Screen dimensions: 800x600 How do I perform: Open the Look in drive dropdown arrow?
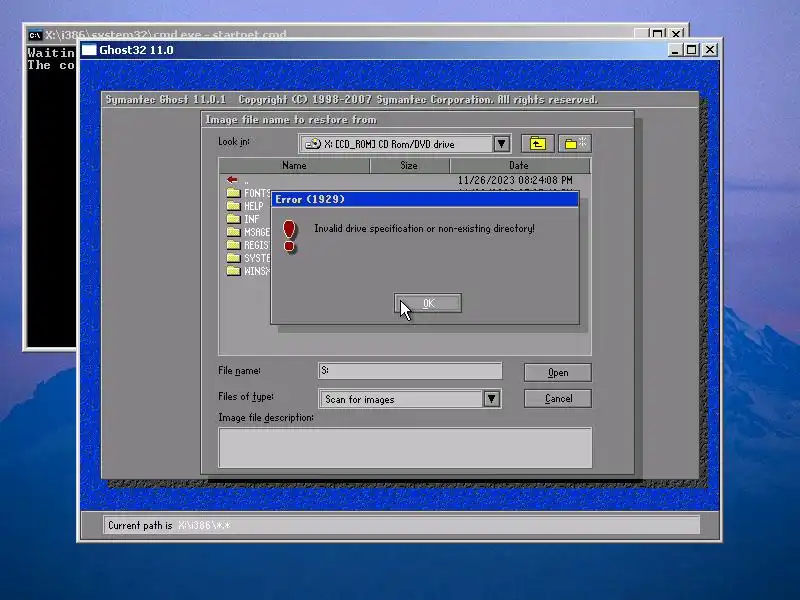point(502,144)
